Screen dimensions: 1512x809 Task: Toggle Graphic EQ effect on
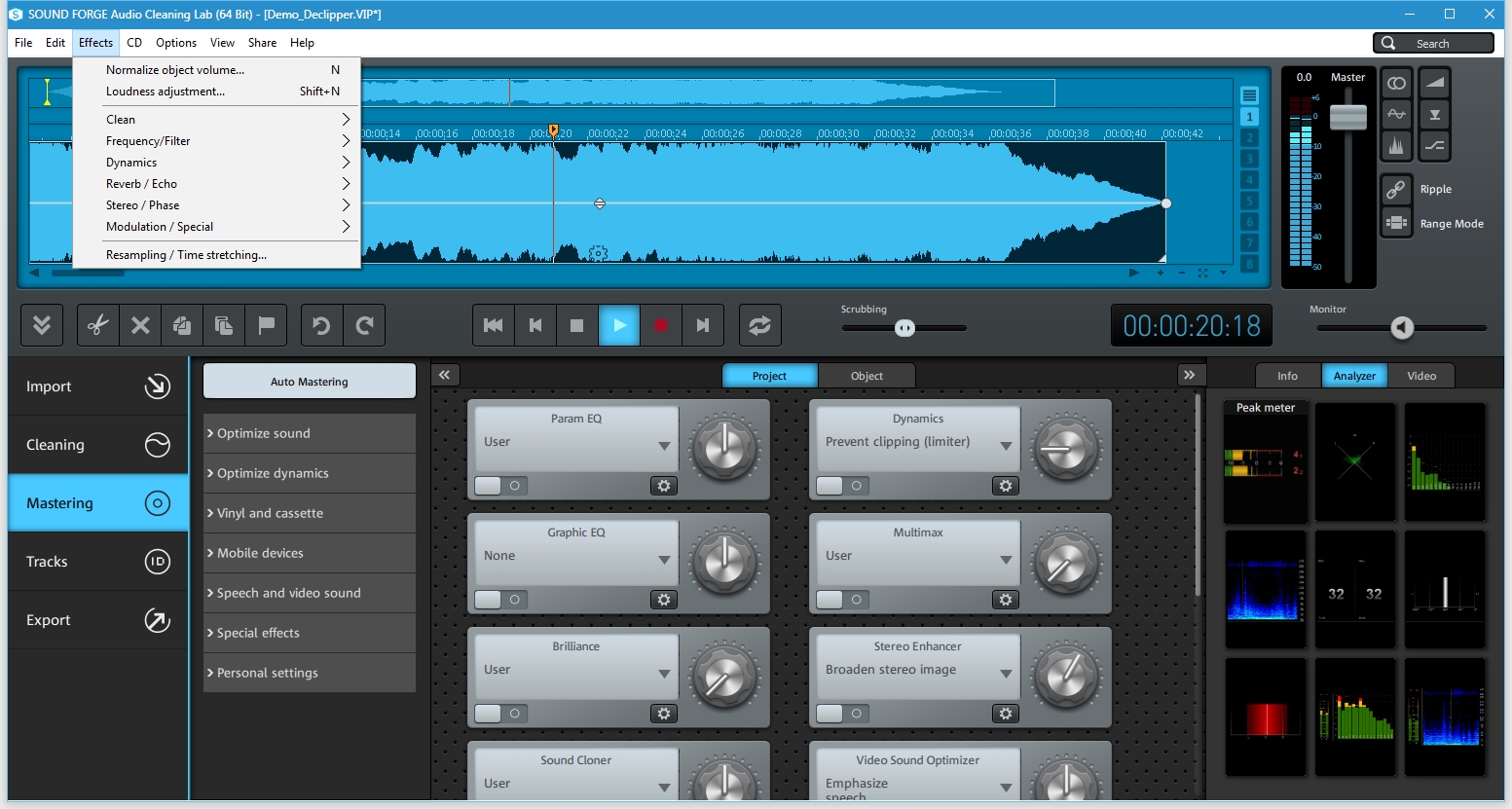coord(500,600)
